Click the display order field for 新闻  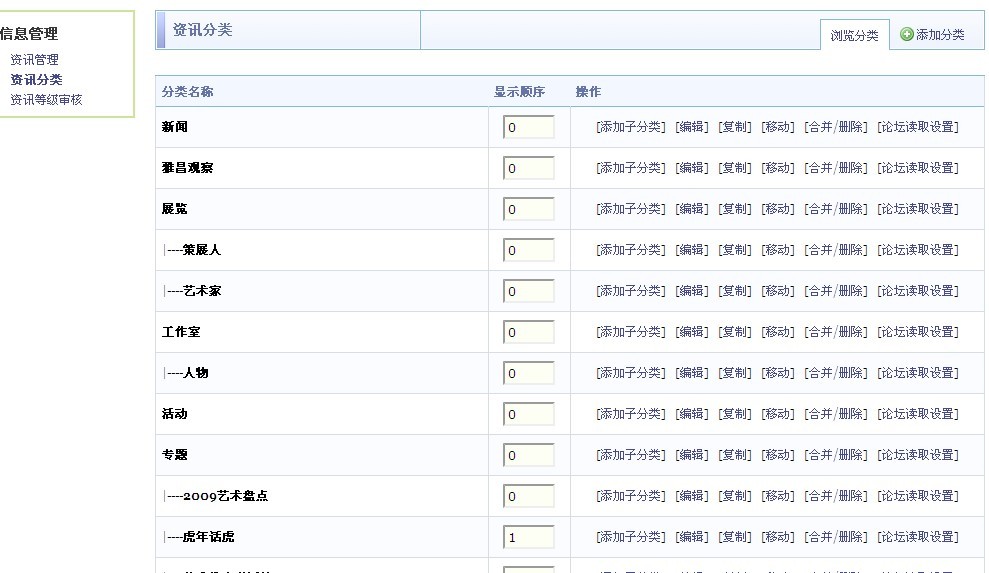click(x=529, y=127)
